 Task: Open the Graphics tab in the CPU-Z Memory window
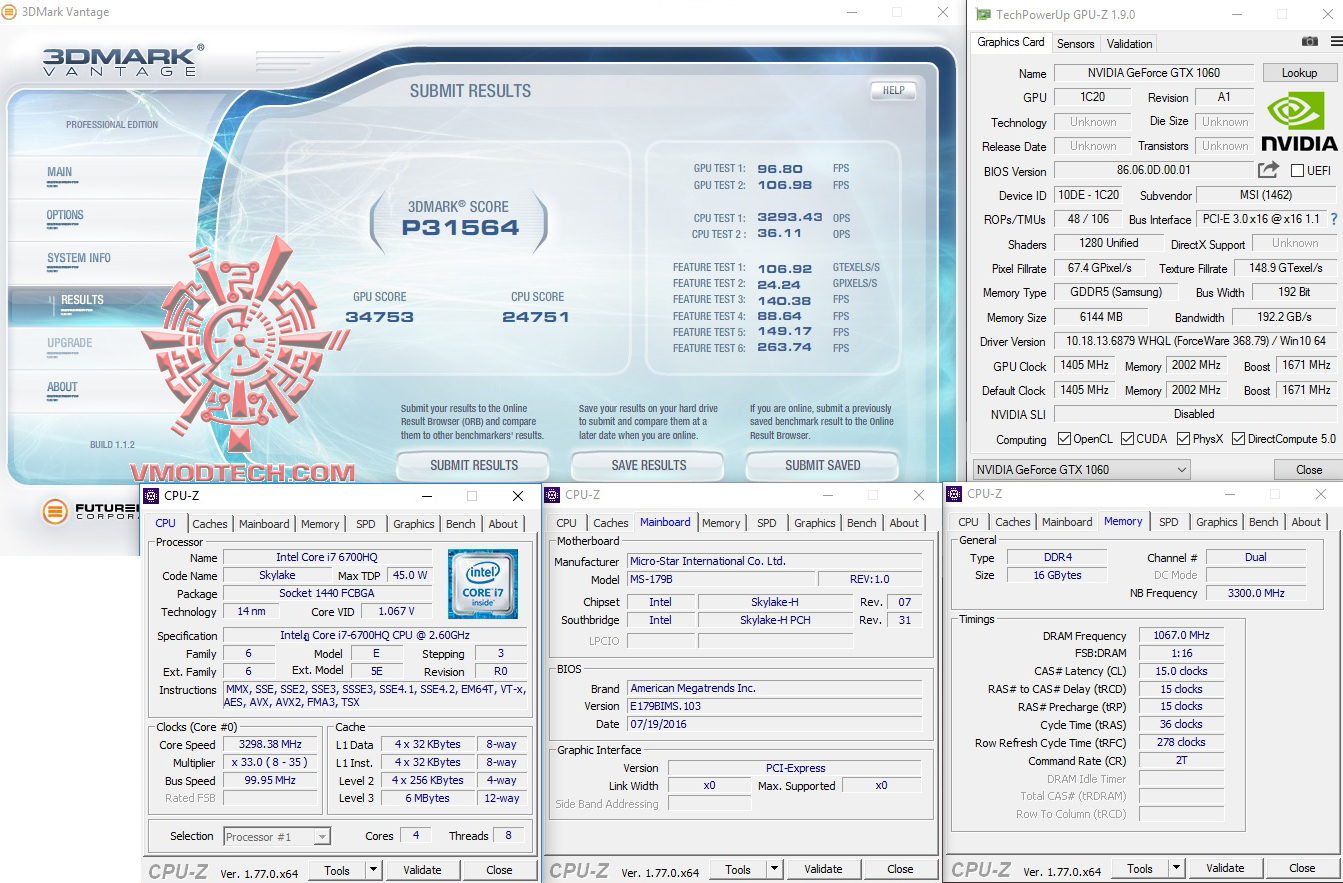pos(1217,522)
